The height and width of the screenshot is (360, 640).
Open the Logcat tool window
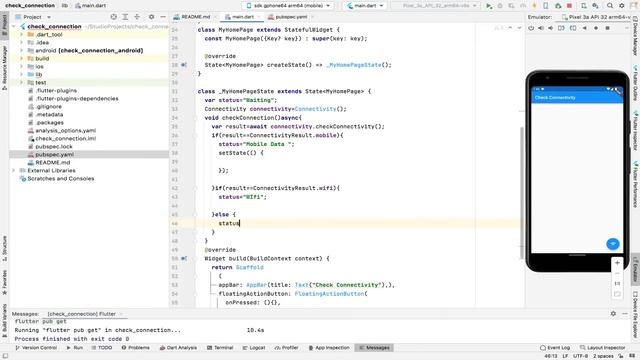(253, 348)
